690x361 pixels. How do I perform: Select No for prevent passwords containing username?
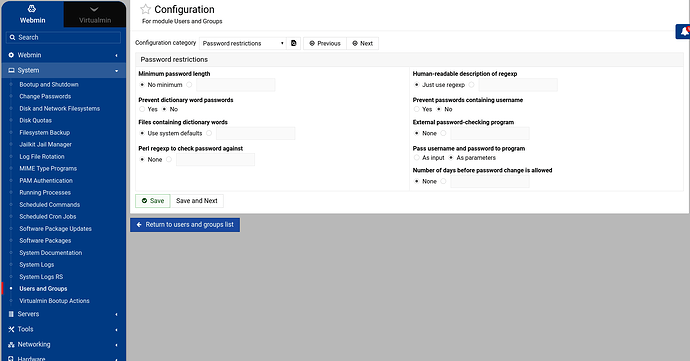(439, 109)
